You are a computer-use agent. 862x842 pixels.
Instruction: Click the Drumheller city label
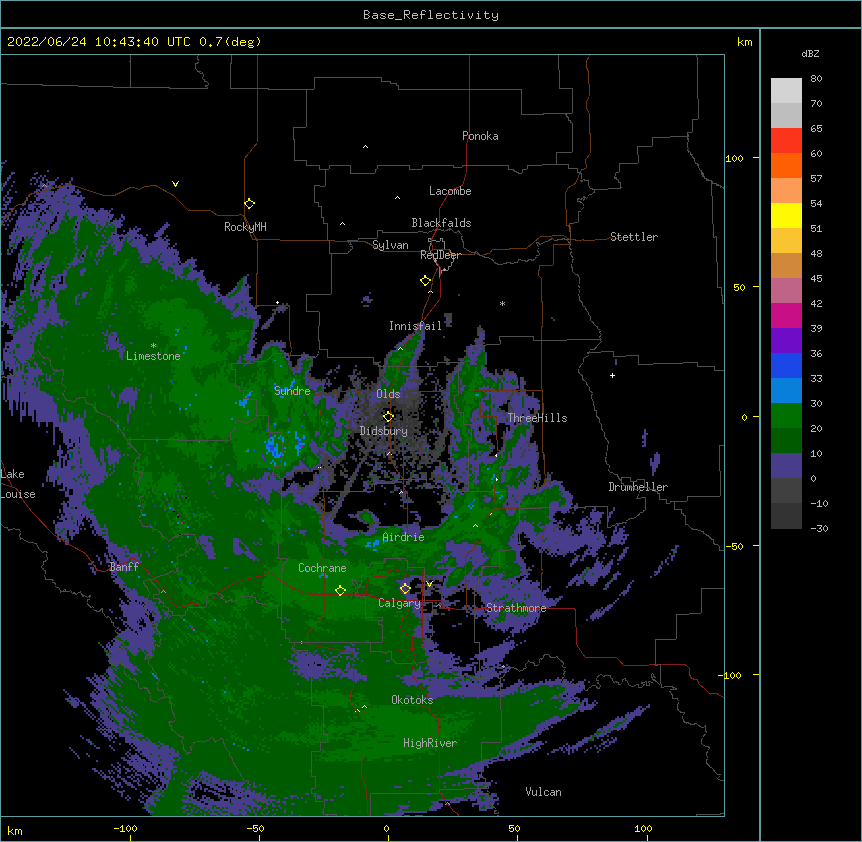[638, 487]
